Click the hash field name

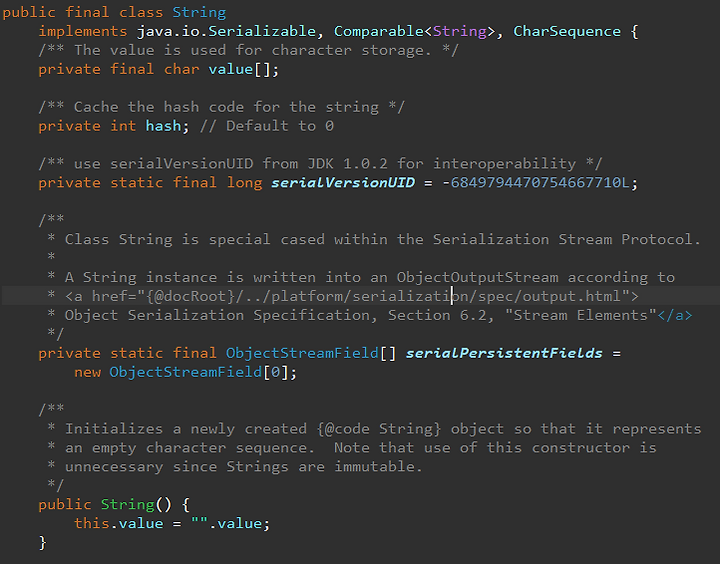[x=163, y=126]
